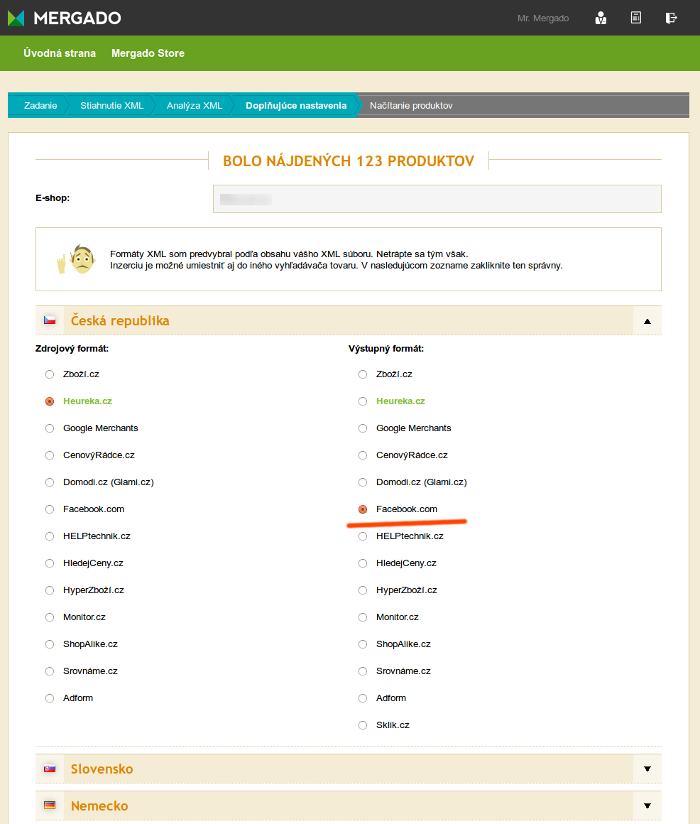Choose HELPtechnik.cz as output format

[x=363, y=537]
